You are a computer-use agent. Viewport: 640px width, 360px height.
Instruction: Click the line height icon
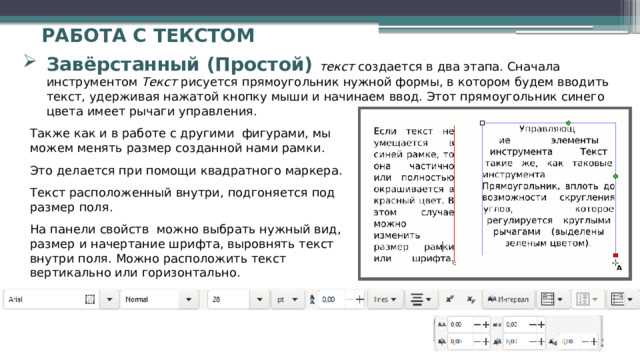(312, 300)
